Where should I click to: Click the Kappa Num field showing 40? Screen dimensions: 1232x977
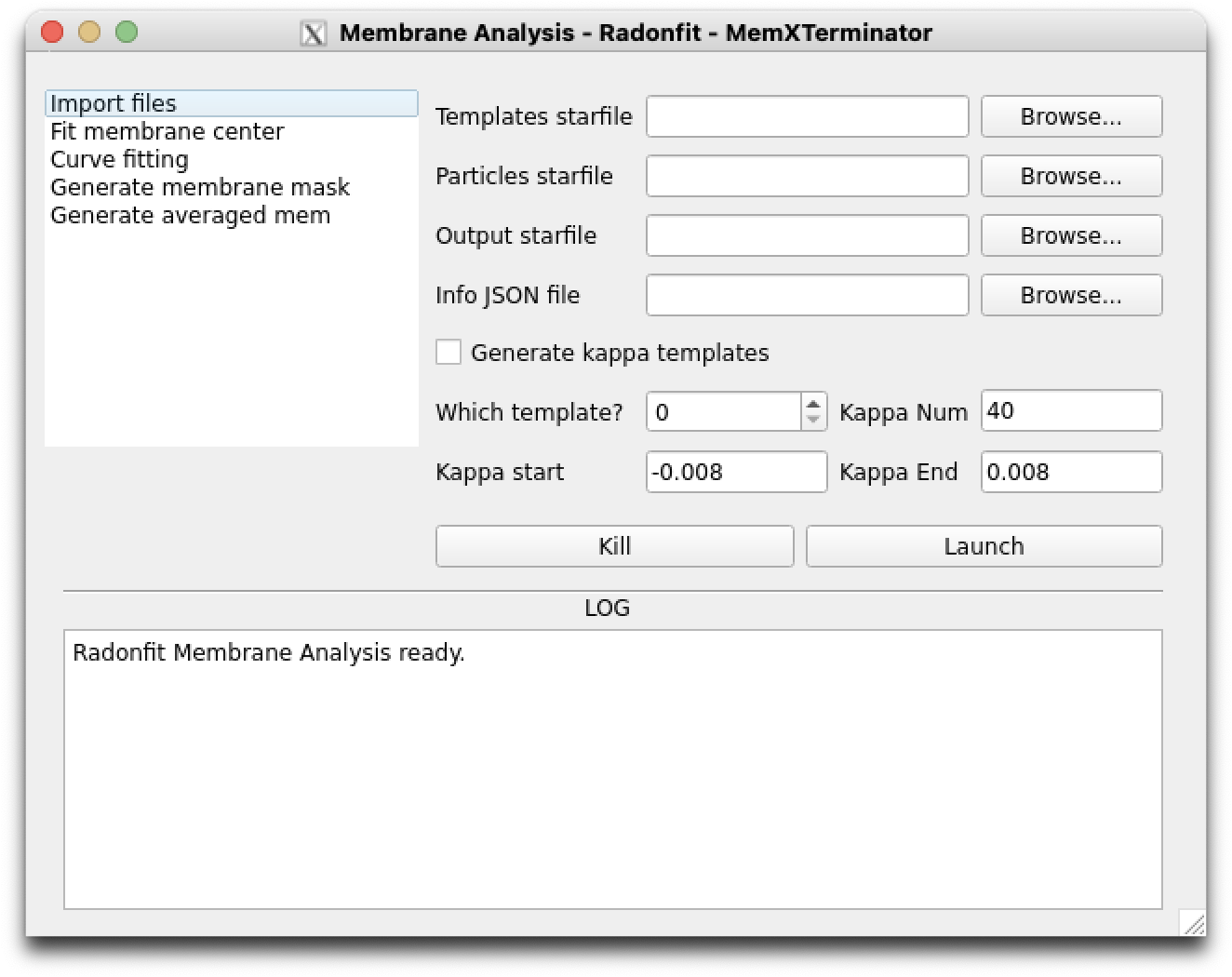click(x=1071, y=410)
